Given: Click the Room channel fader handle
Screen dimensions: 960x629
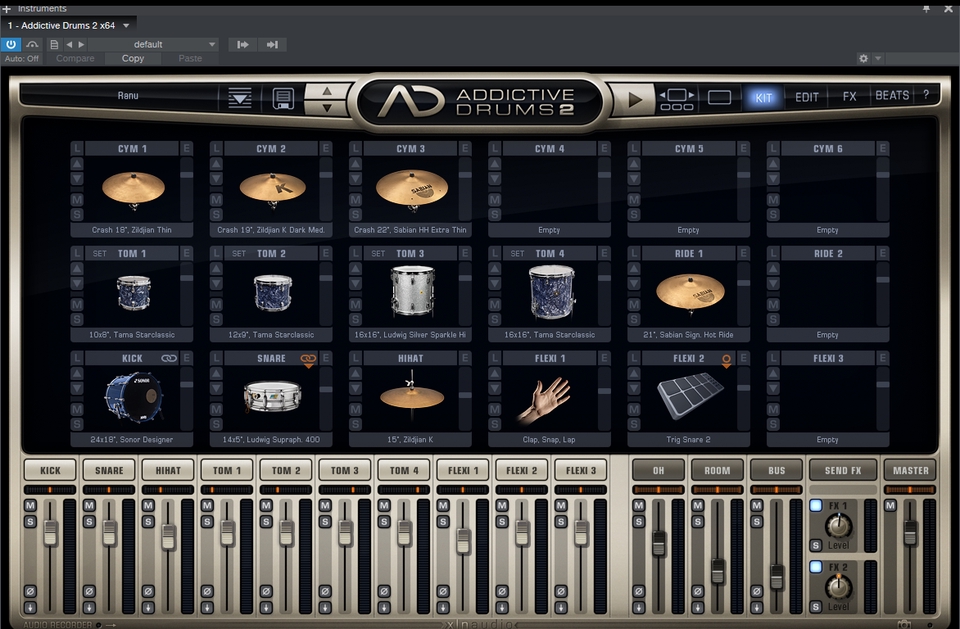Looking at the screenshot, I should click(x=718, y=570).
